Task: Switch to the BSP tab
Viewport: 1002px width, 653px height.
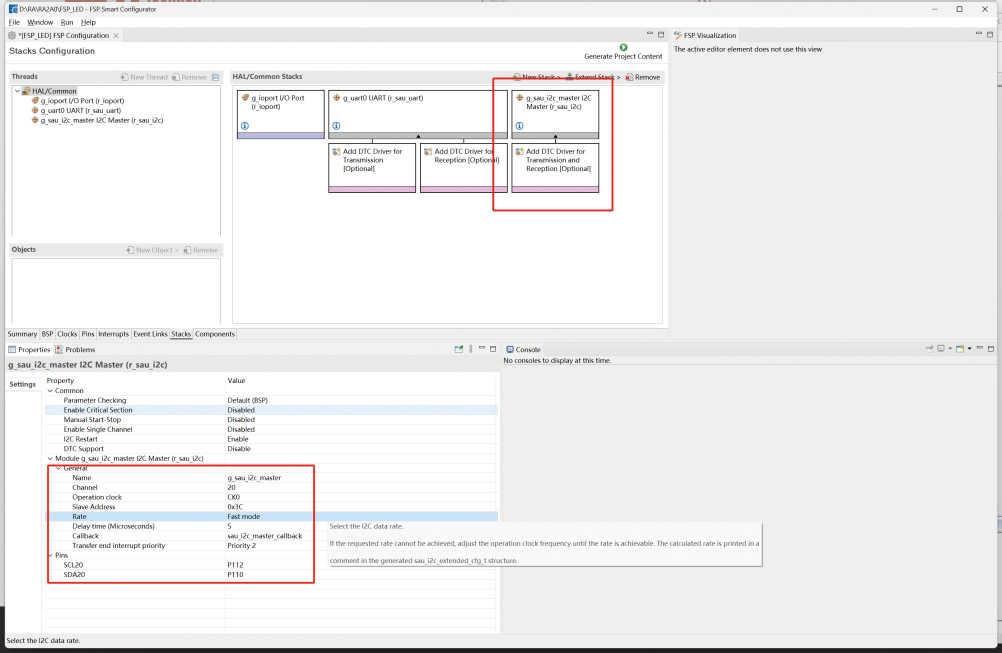Action: point(48,334)
